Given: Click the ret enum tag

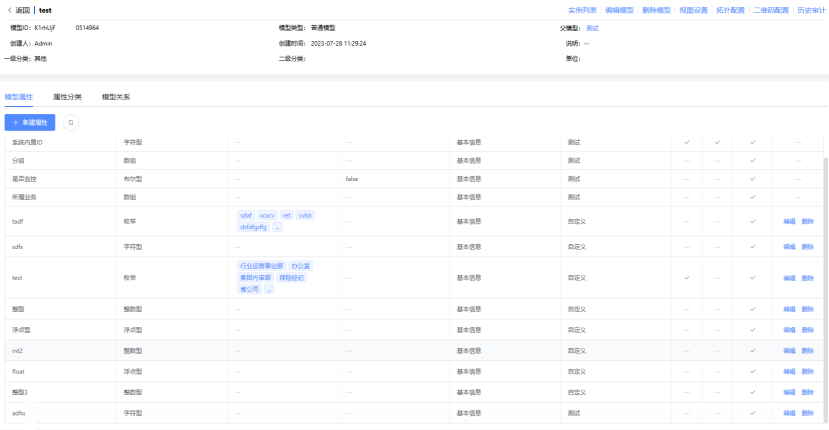Looking at the screenshot, I should click(286, 215).
